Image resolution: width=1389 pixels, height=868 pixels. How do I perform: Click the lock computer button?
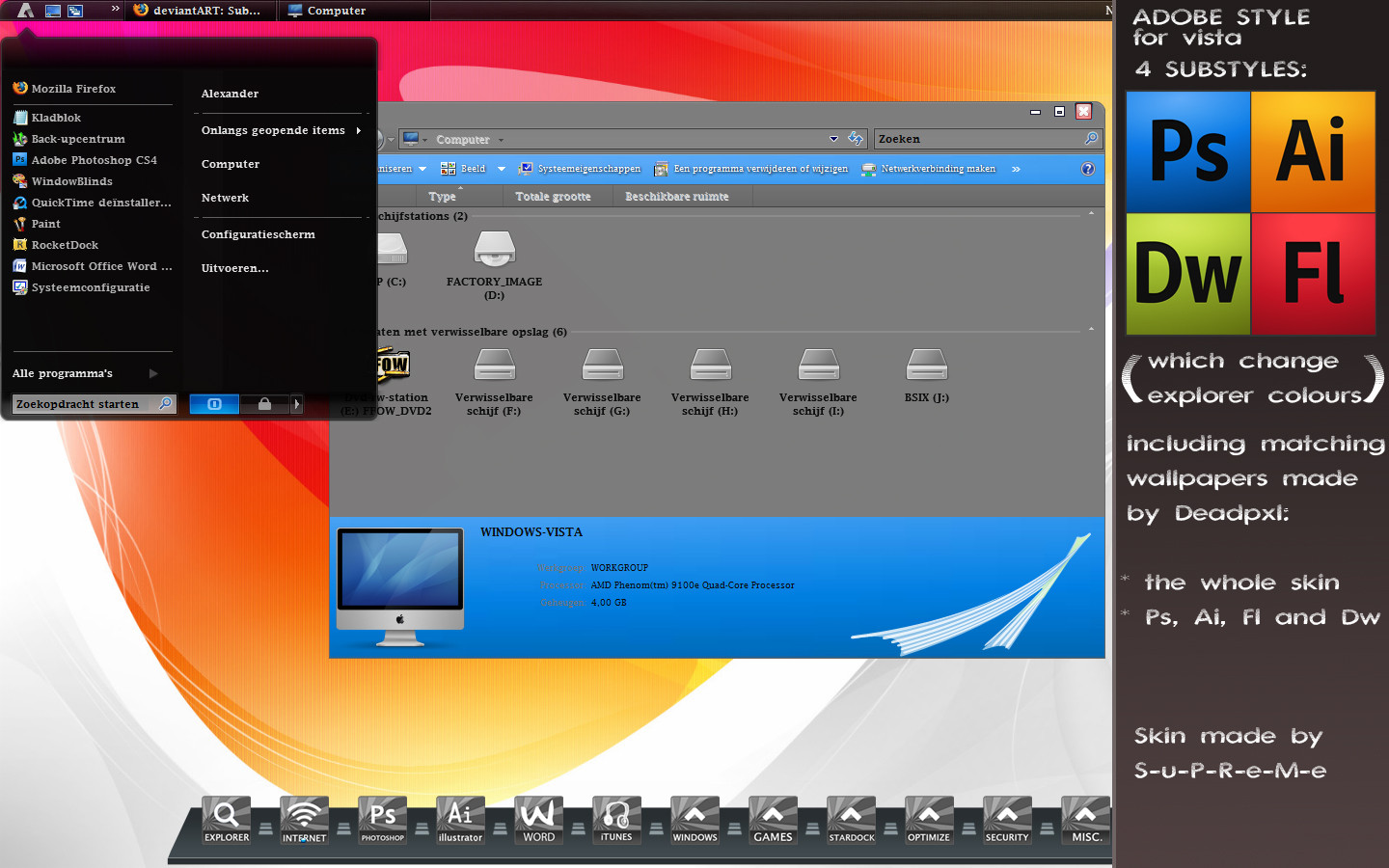[264, 404]
